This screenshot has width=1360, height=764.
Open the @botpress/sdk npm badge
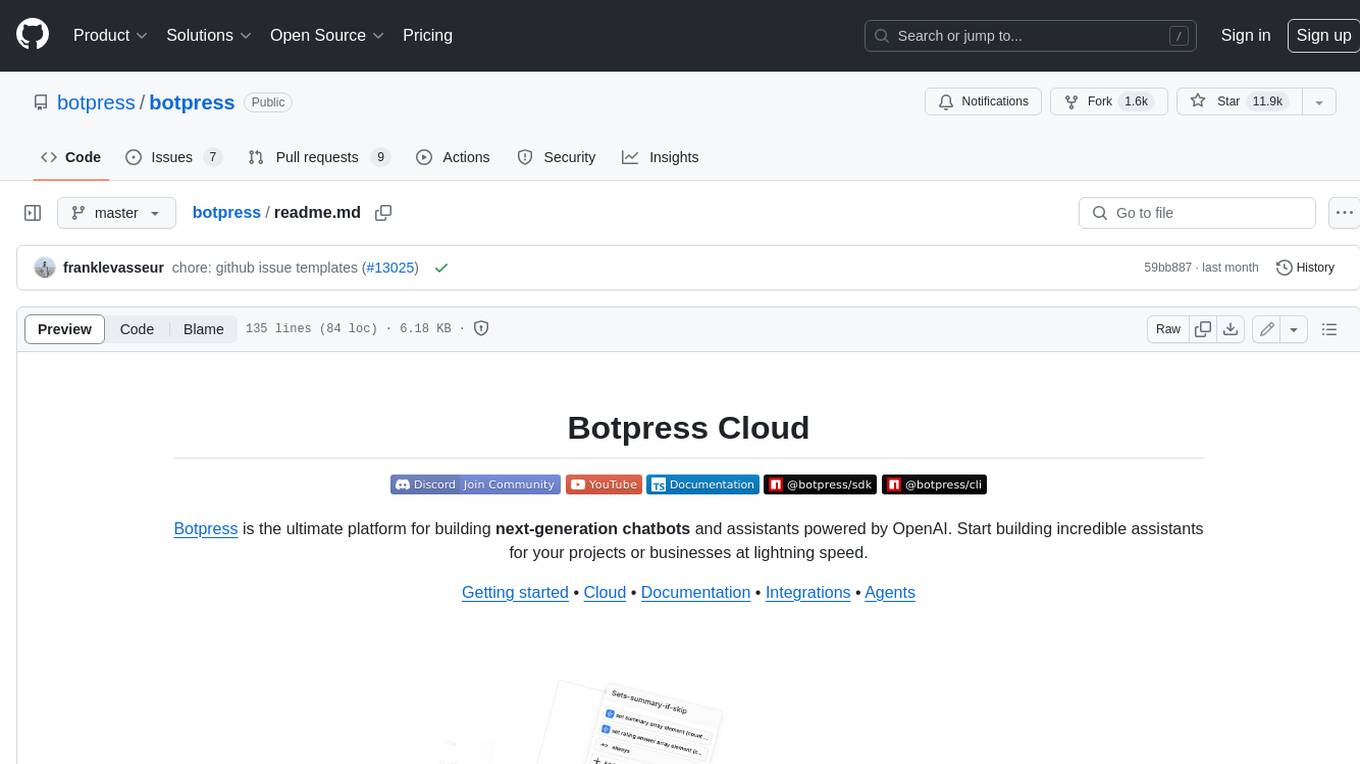pos(821,485)
